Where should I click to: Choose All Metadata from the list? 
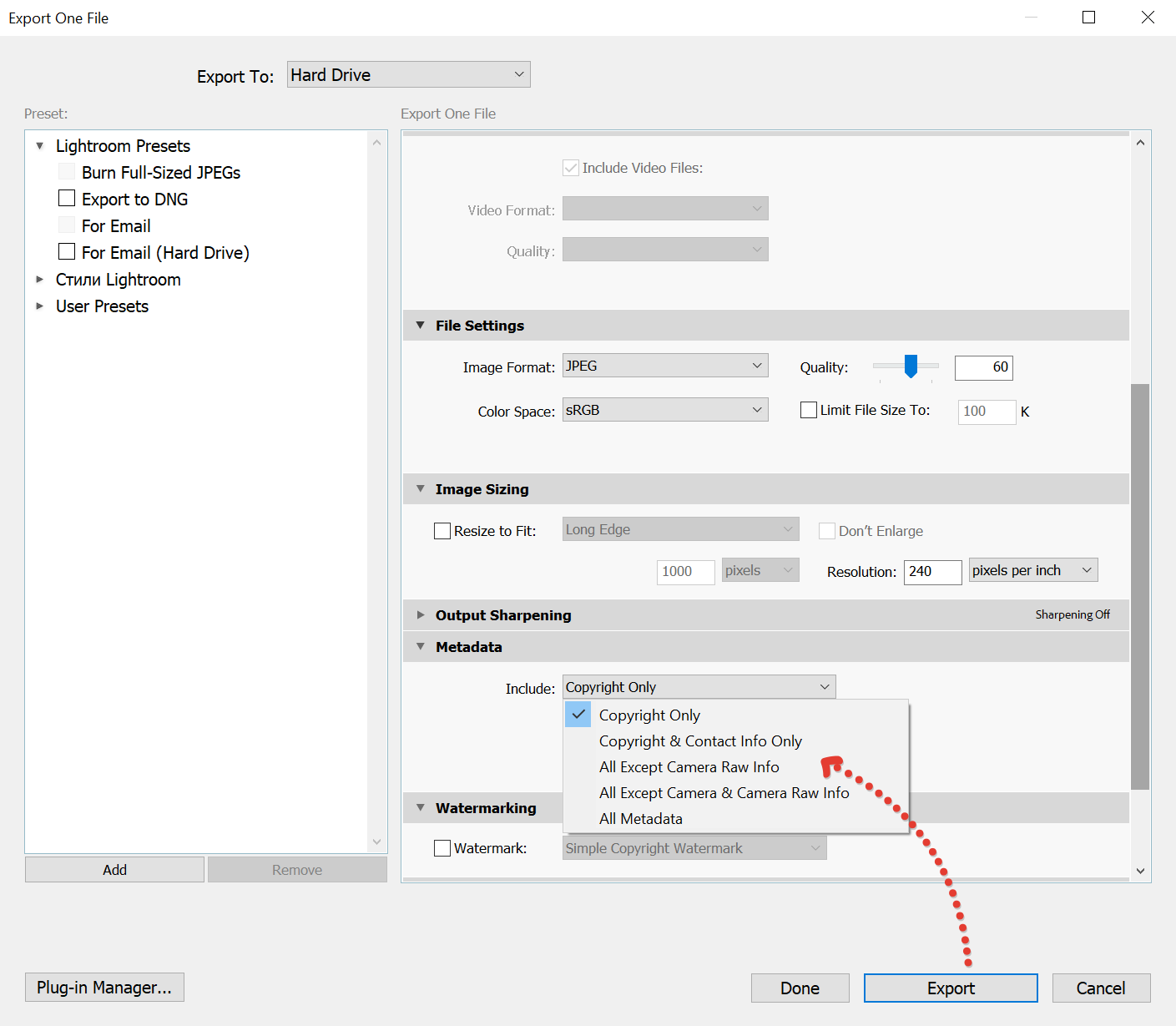click(x=640, y=819)
